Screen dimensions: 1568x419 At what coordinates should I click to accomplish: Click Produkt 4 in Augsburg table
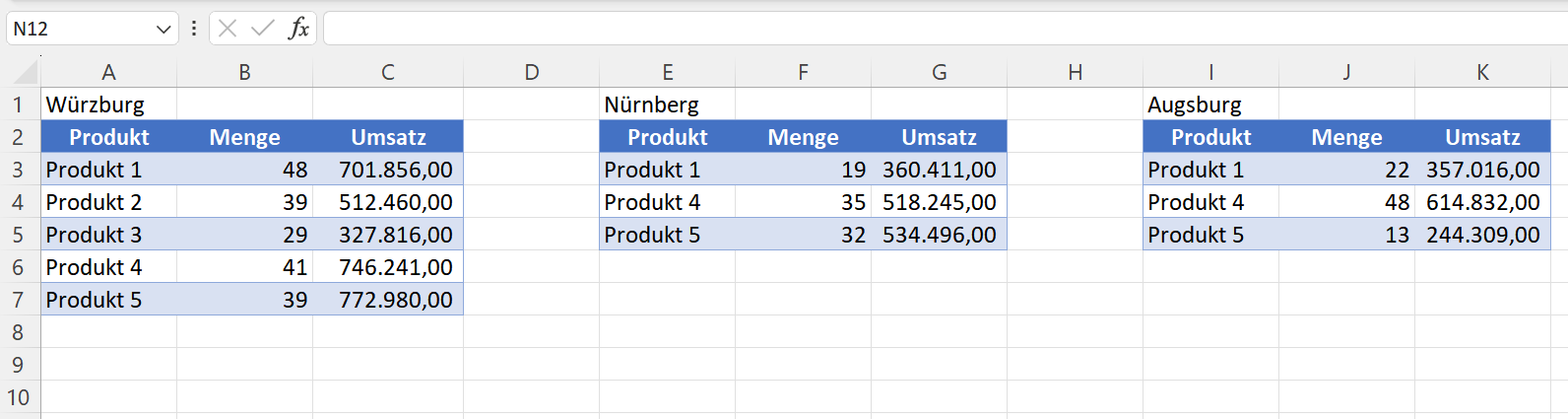coord(1211,202)
